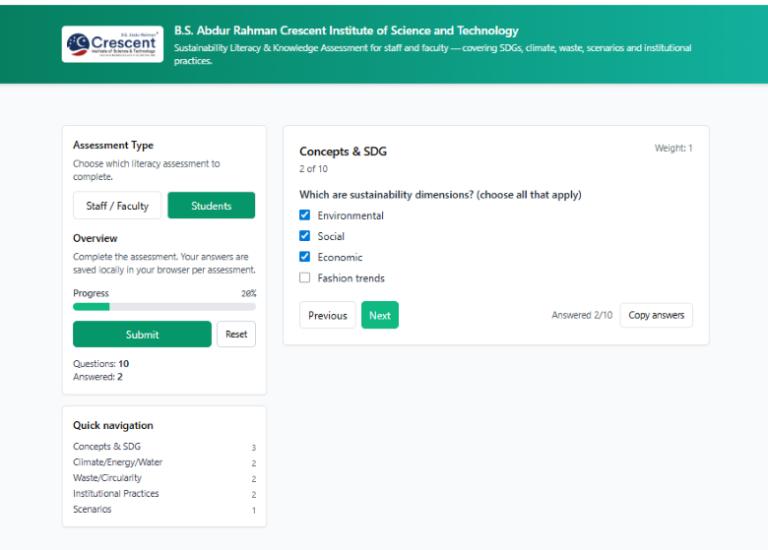Check the Fashion trends option
This screenshot has width=768, height=550.
[x=305, y=278]
